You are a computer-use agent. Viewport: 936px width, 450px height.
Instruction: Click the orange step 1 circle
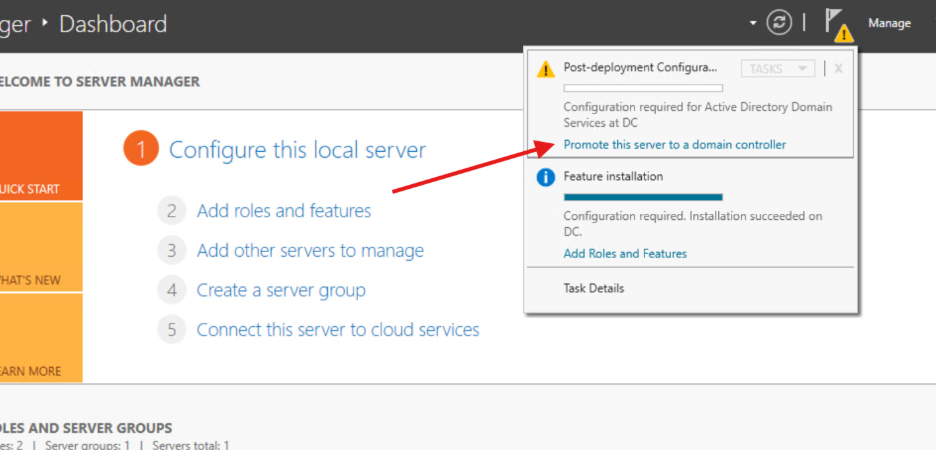141,150
